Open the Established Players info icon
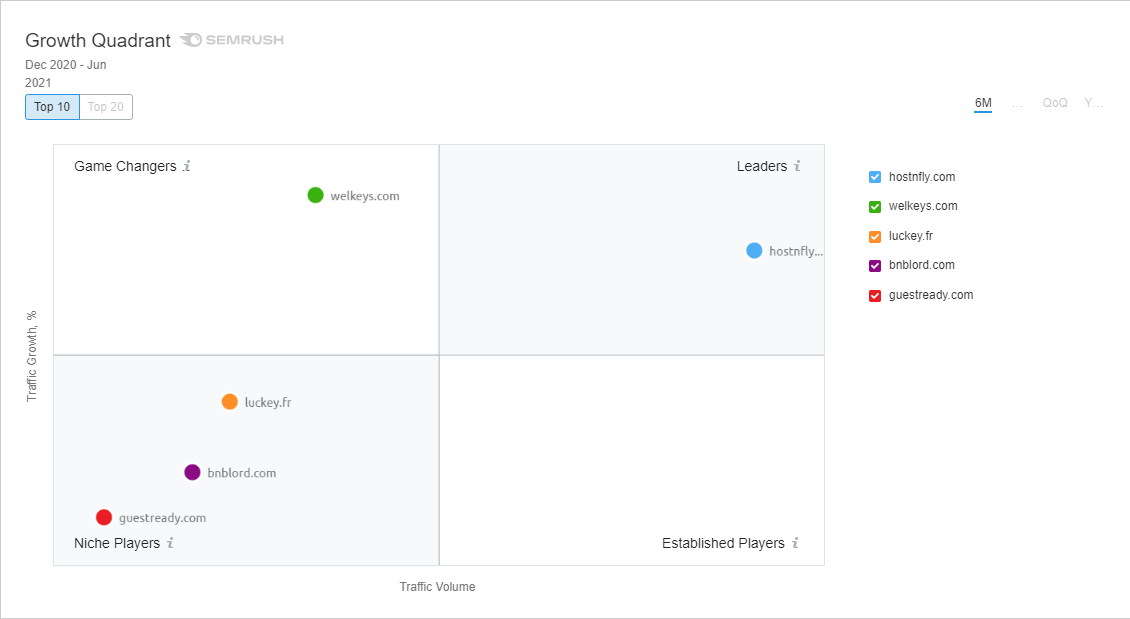This screenshot has height=619, width=1130. pyautogui.click(x=795, y=543)
